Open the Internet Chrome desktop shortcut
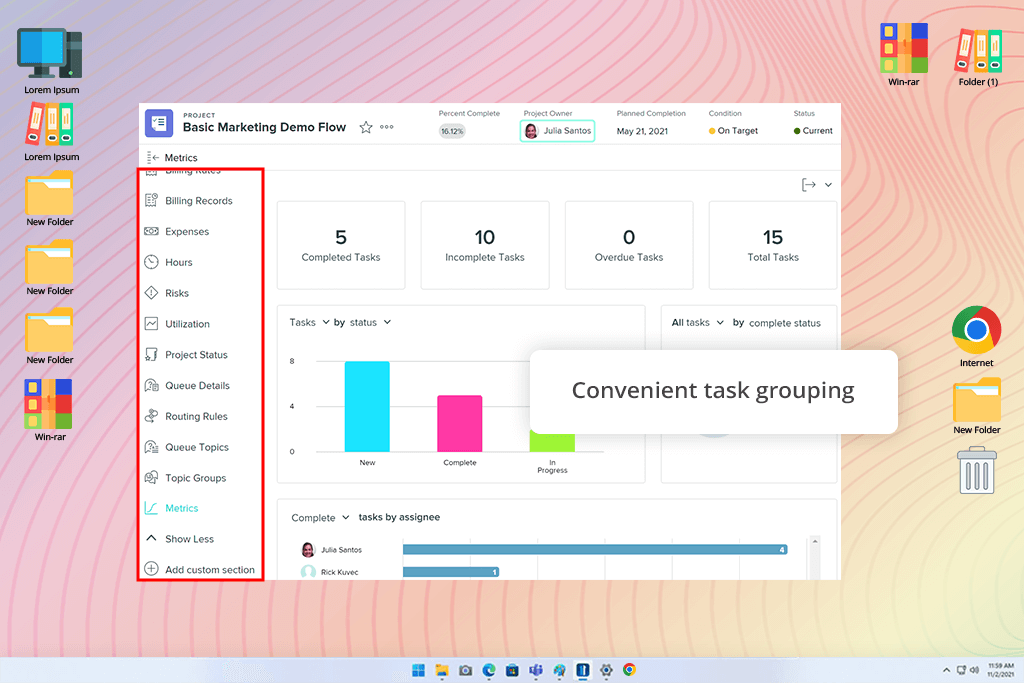 (x=976, y=336)
